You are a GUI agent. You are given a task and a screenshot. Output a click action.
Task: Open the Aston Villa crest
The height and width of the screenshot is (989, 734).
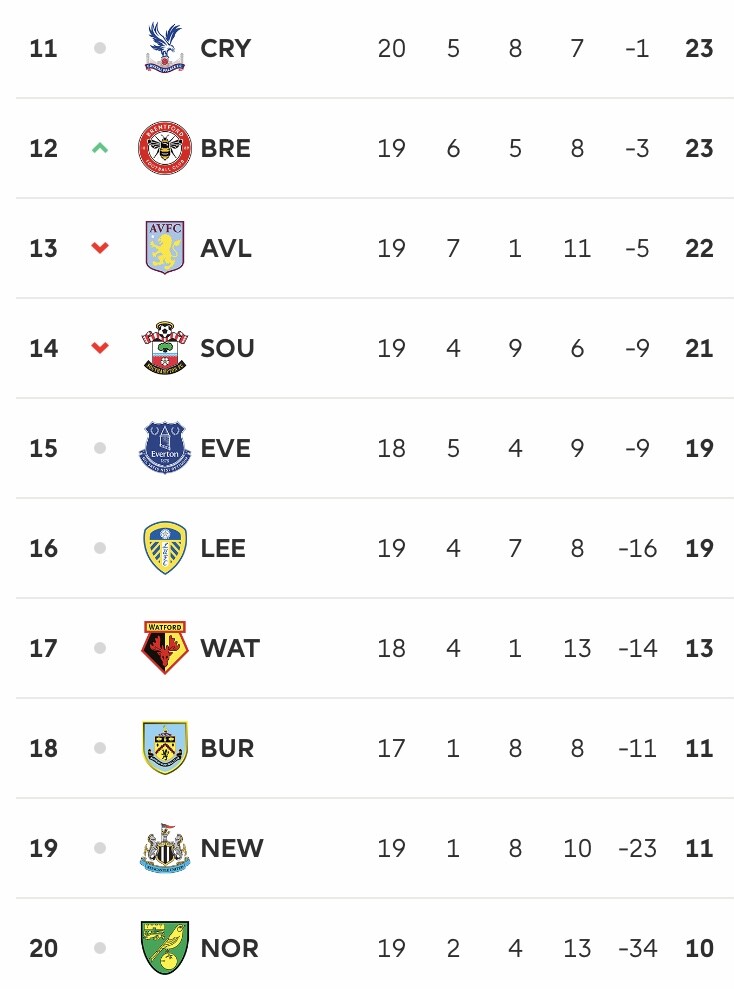(165, 247)
